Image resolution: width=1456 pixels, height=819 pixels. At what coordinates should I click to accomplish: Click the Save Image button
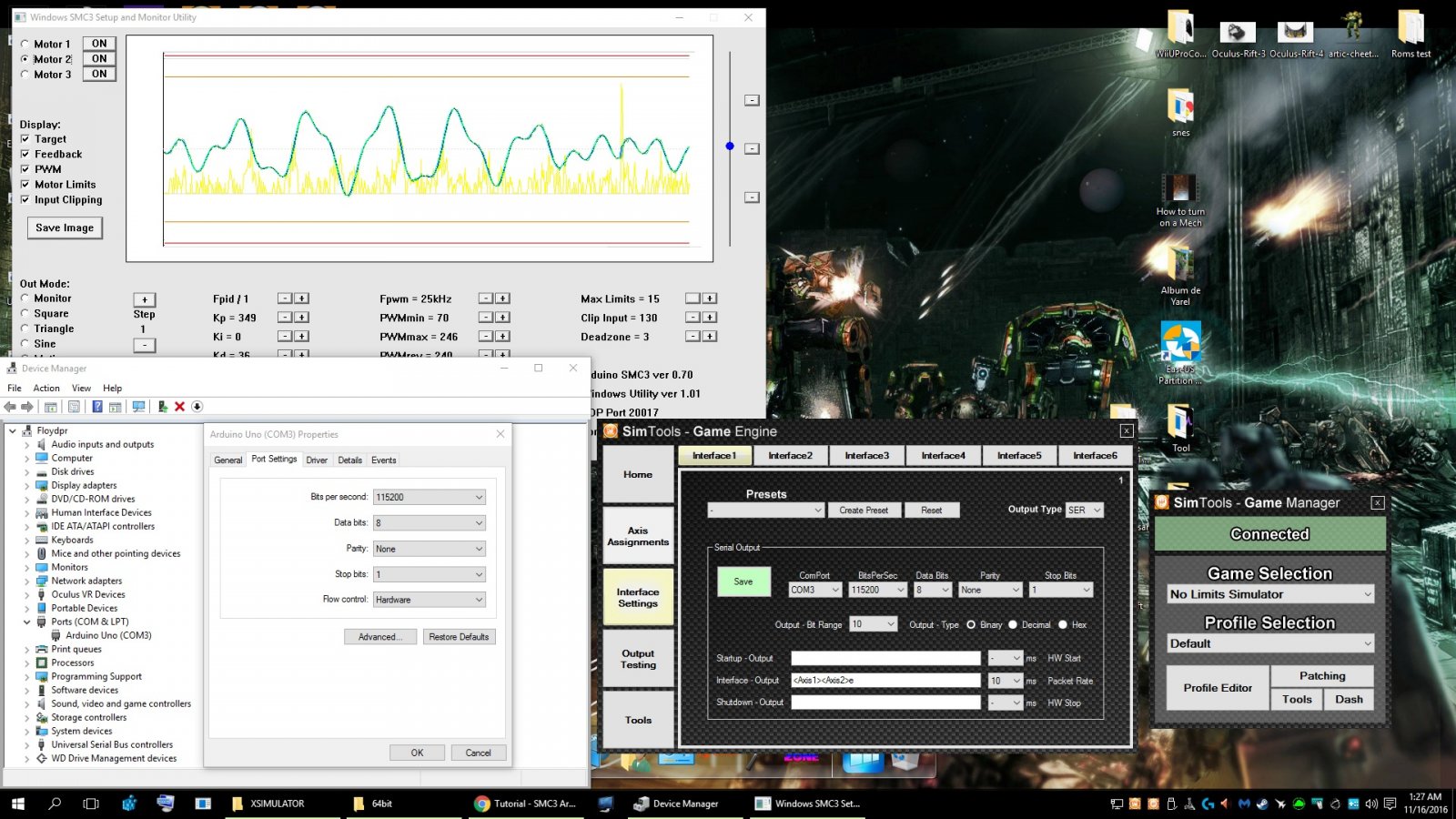click(x=65, y=227)
